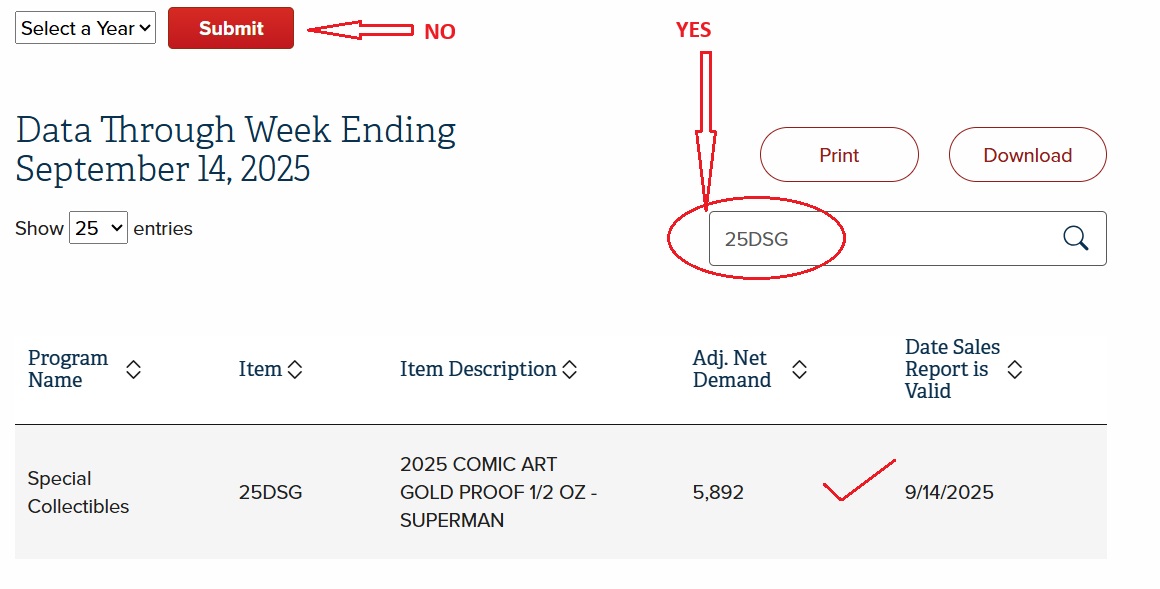Click sort arrows next to Adj. Net Demand
Viewport: 1160px width, 589px height.
pos(799,370)
